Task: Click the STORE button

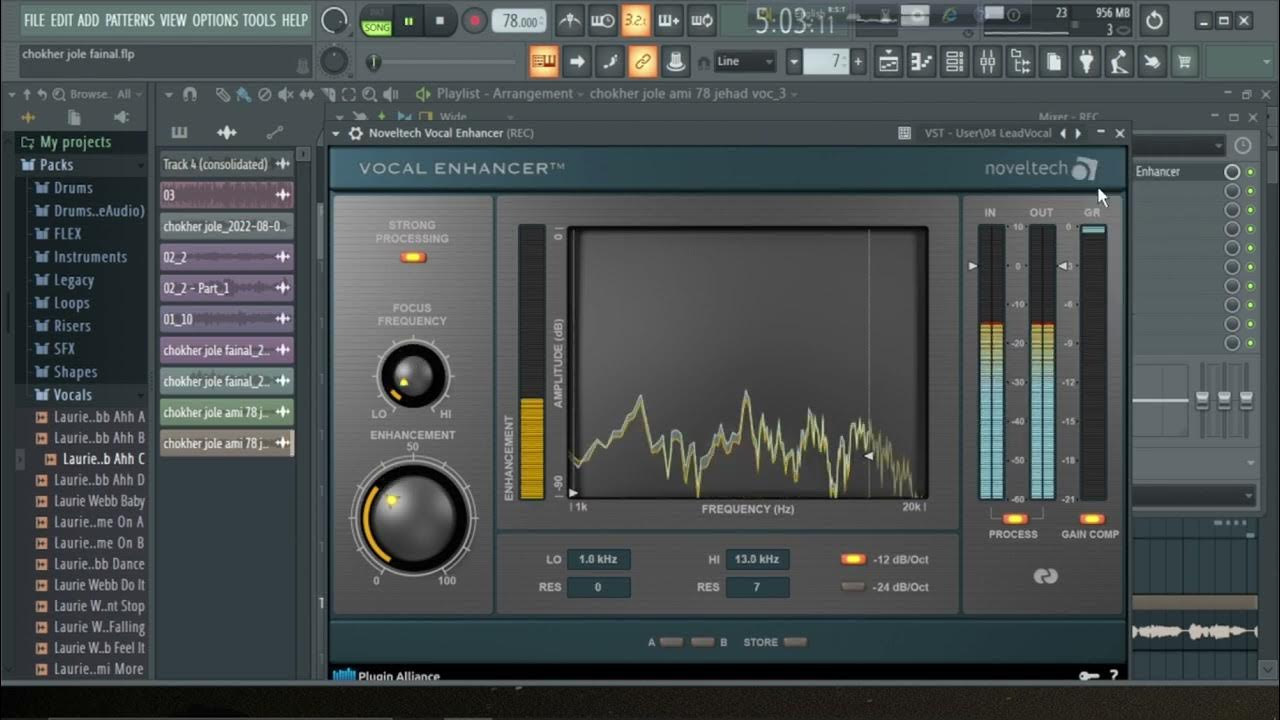Action: point(795,642)
